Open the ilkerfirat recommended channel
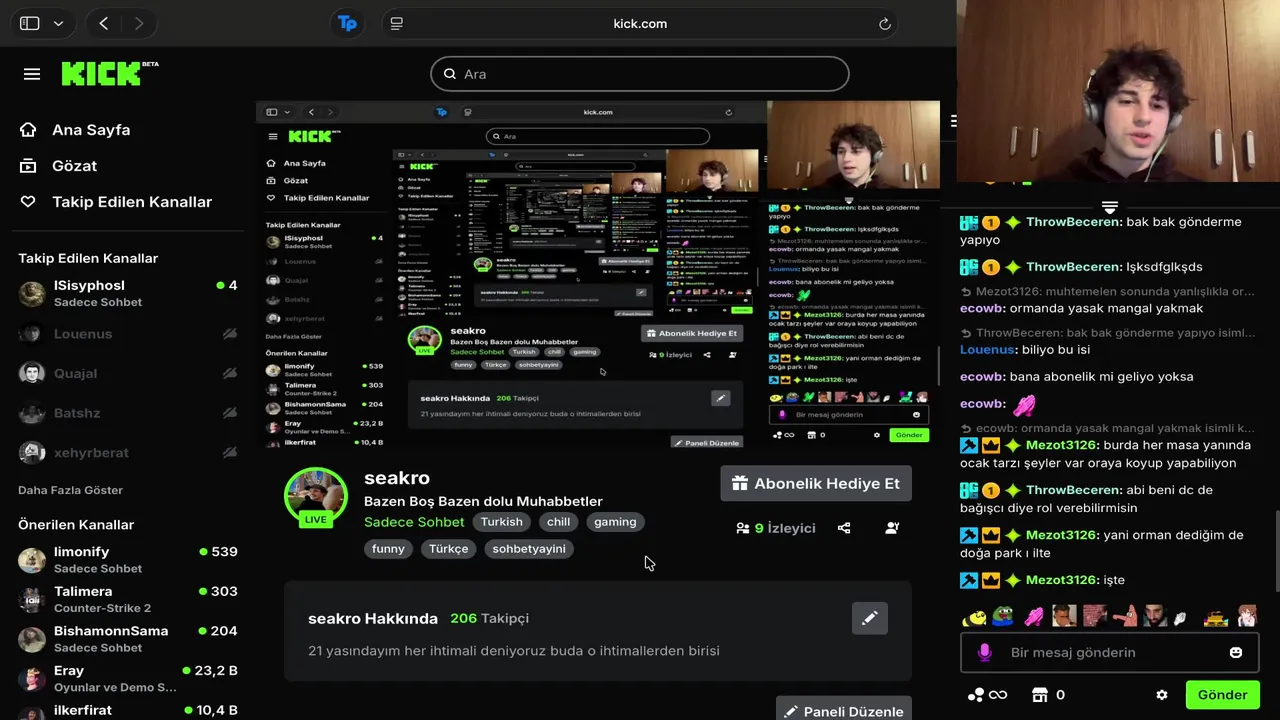Image resolution: width=1280 pixels, height=720 pixels. (x=128, y=710)
